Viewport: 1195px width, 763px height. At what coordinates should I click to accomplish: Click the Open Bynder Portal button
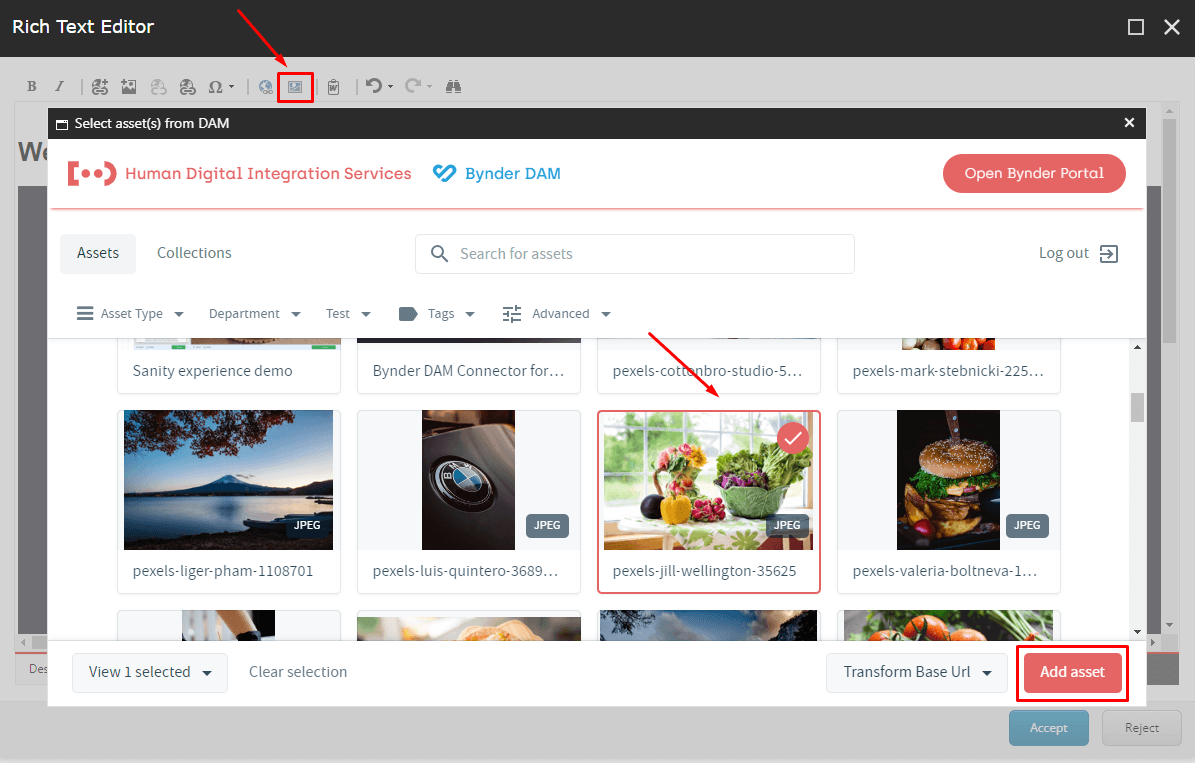tap(1034, 173)
